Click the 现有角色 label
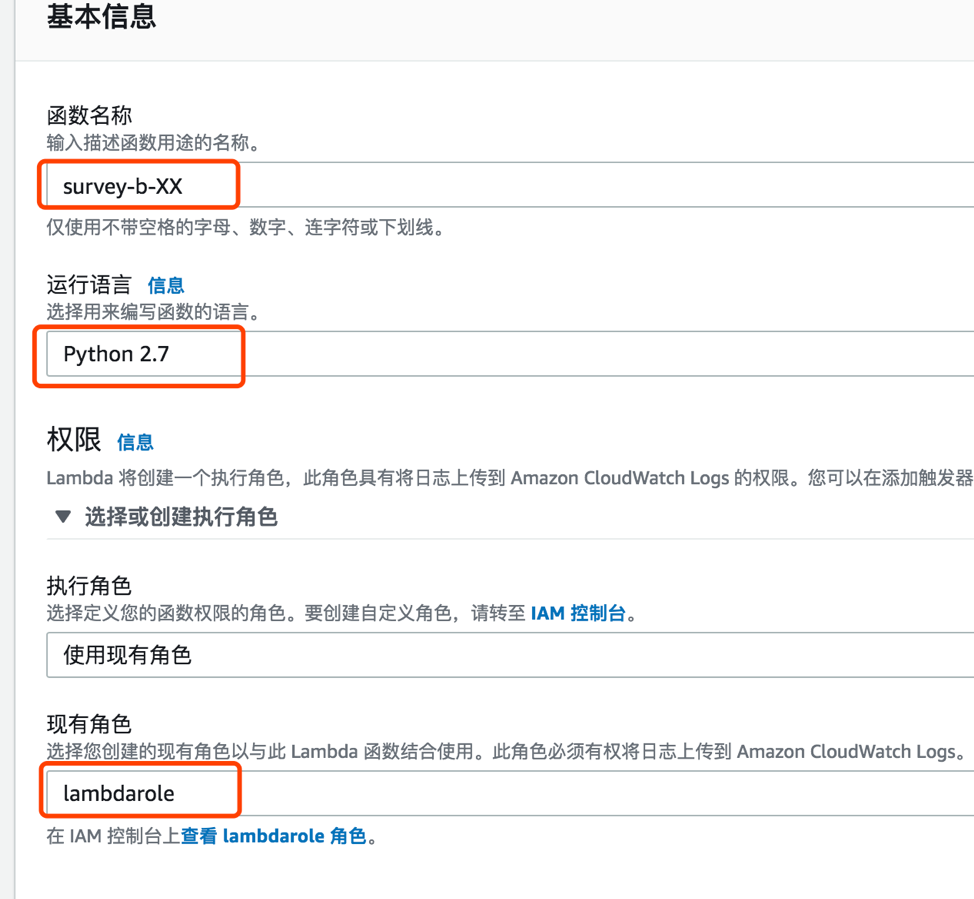This screenshot has height=899, width=974. (89, 724)
